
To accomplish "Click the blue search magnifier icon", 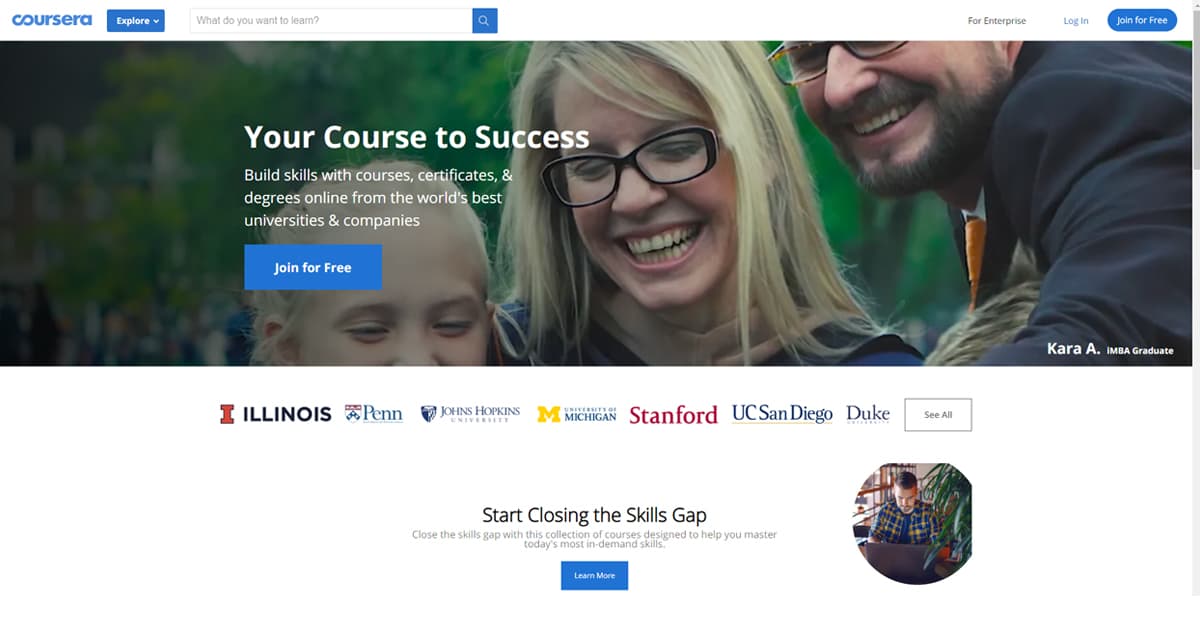I will pyautogui.click(x=484, y=20).
